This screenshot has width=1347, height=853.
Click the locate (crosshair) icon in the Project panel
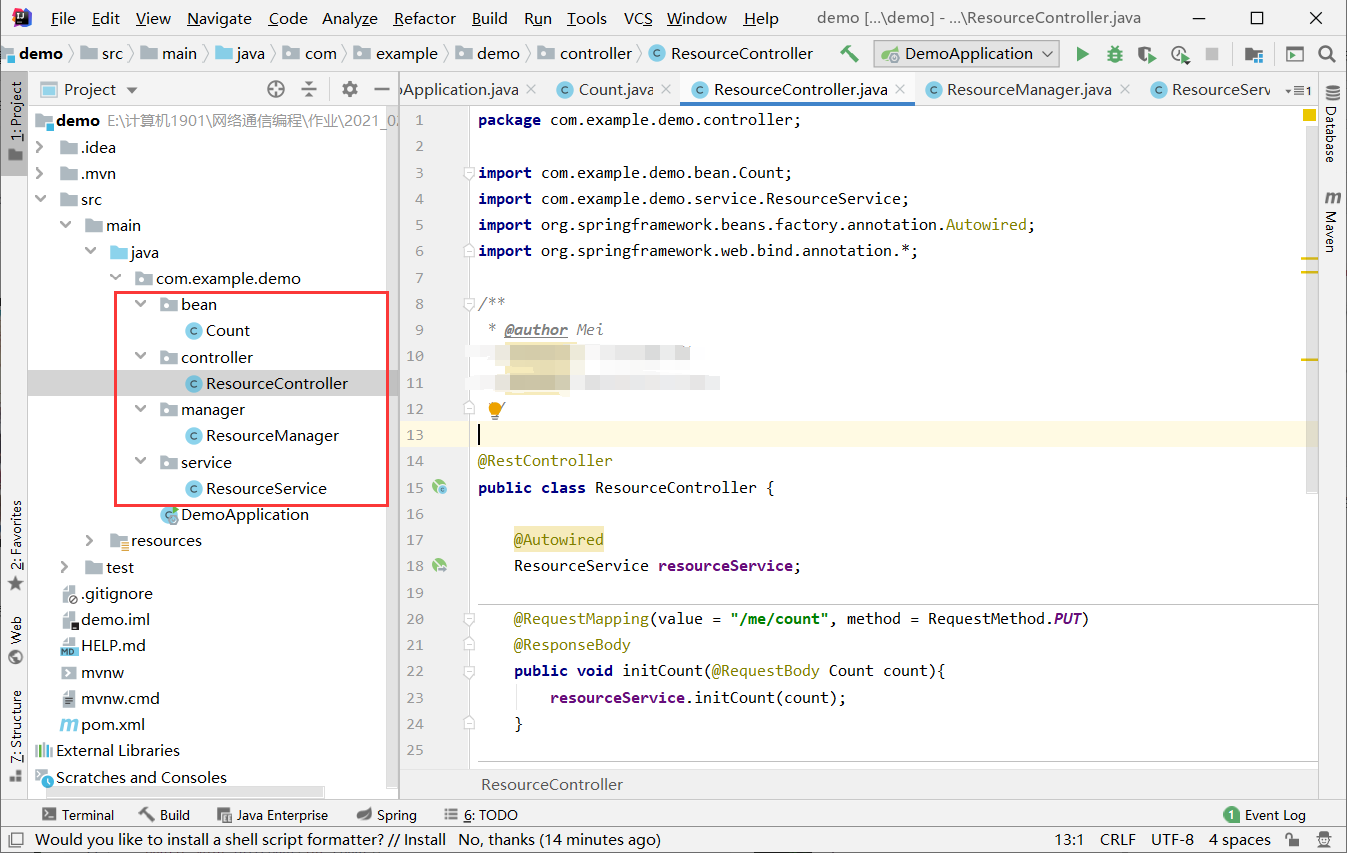coord(276,89)
